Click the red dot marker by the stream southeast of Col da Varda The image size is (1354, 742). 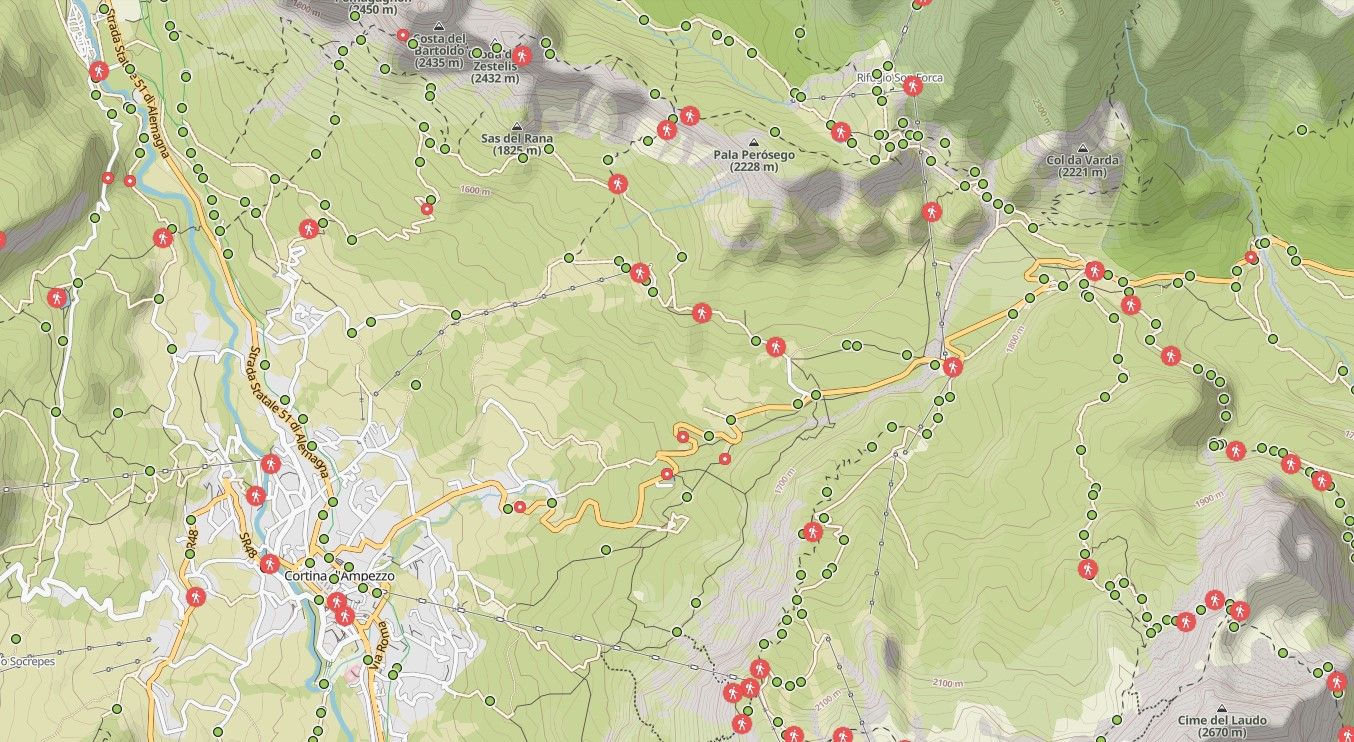point(1251,258)
